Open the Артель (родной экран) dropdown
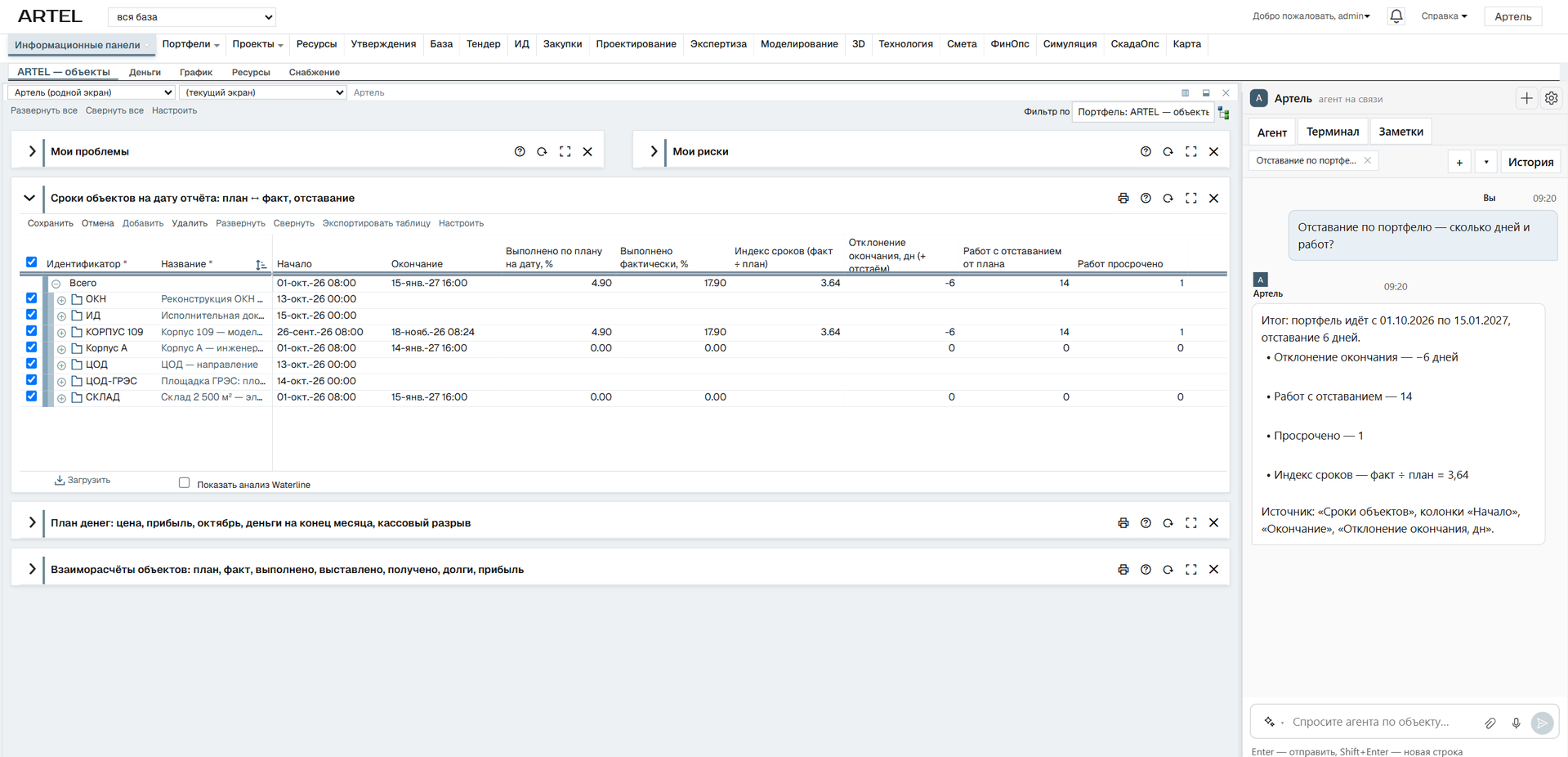Viewport: 1568px width, 757px height. tap(92, 92)
